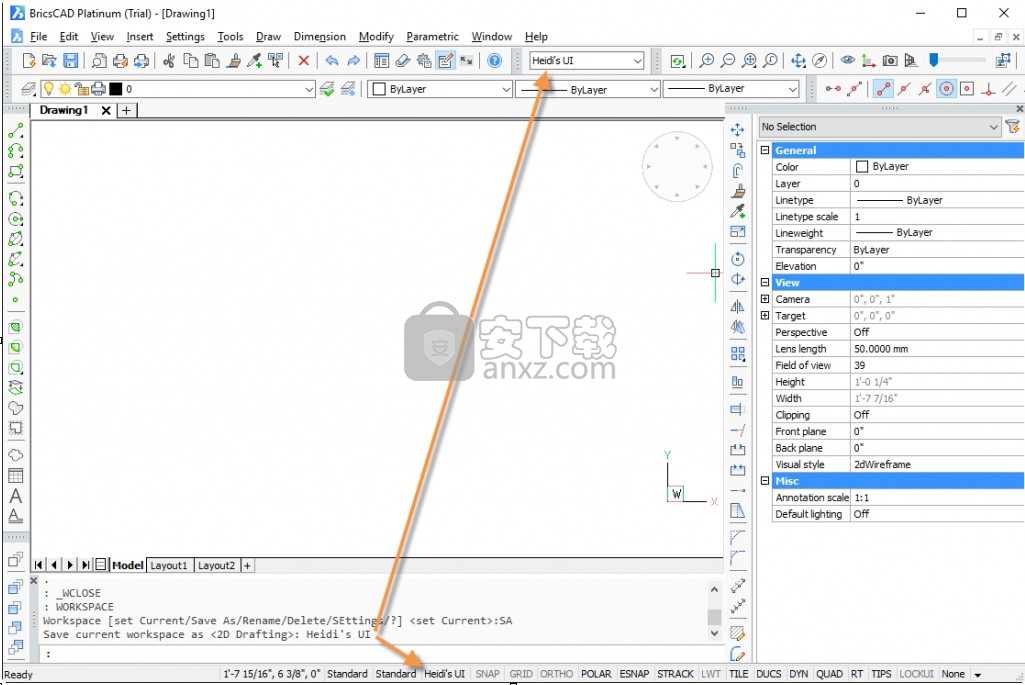
Task: Toggle SNAP in the status bar
Action: click(x=487, y=674)
